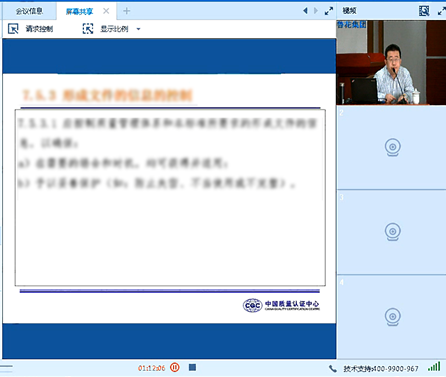The image size is (446, 377).
Task: Stop the recording with blue square button
Action: [x=192, y=367]
